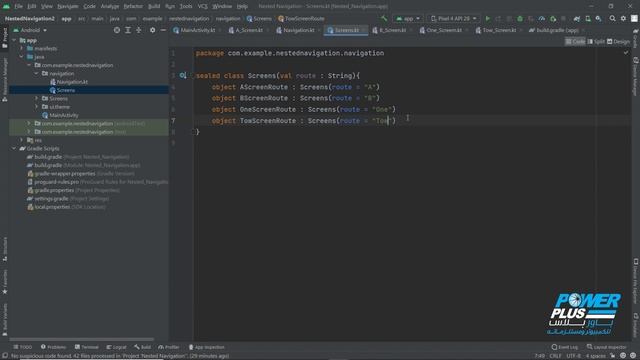Click the Make Project hammer icon
Image resolution: width=640 pixels, height=360 pixels.
point(384,19)
